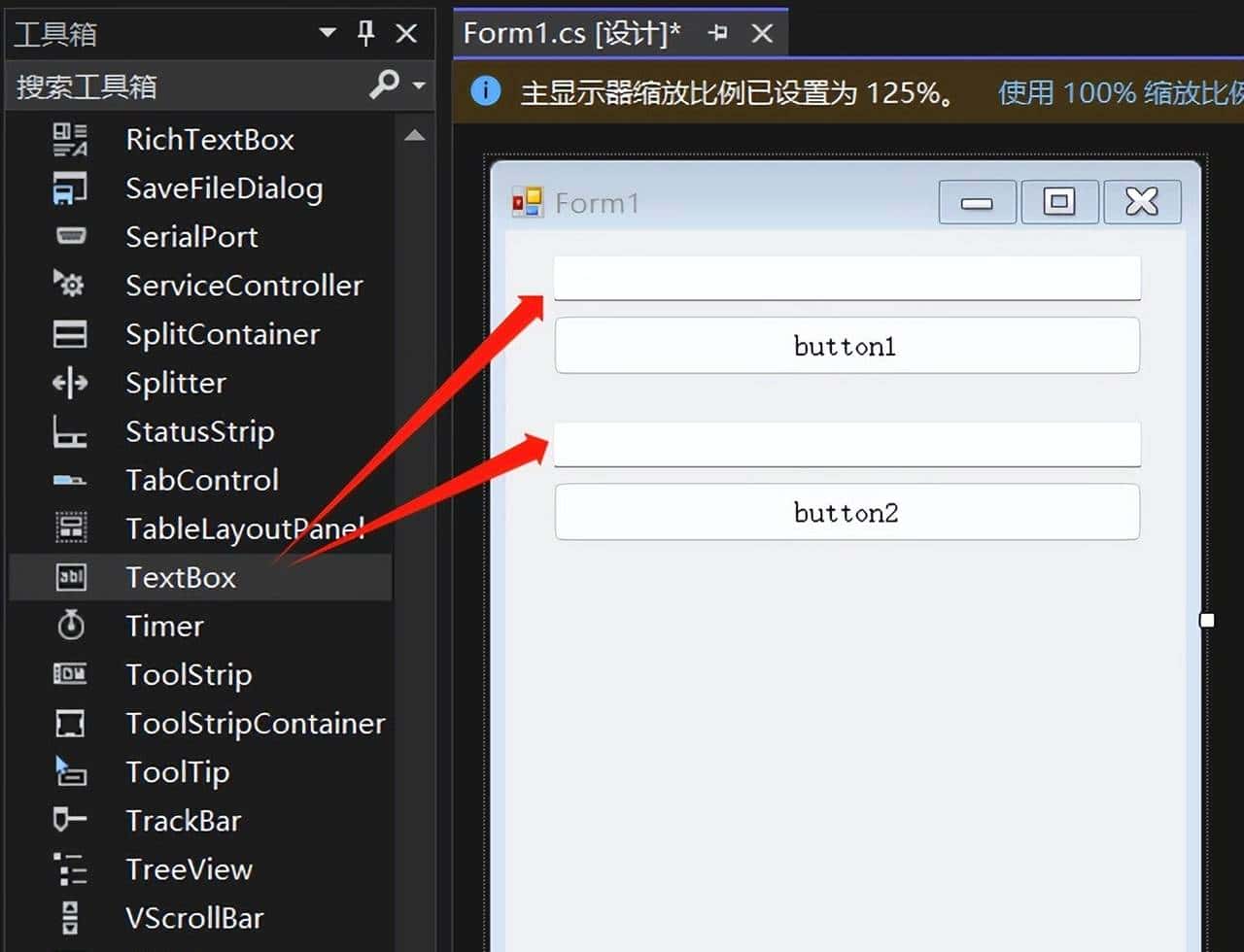Click the TreeView label

pos(190,868)
